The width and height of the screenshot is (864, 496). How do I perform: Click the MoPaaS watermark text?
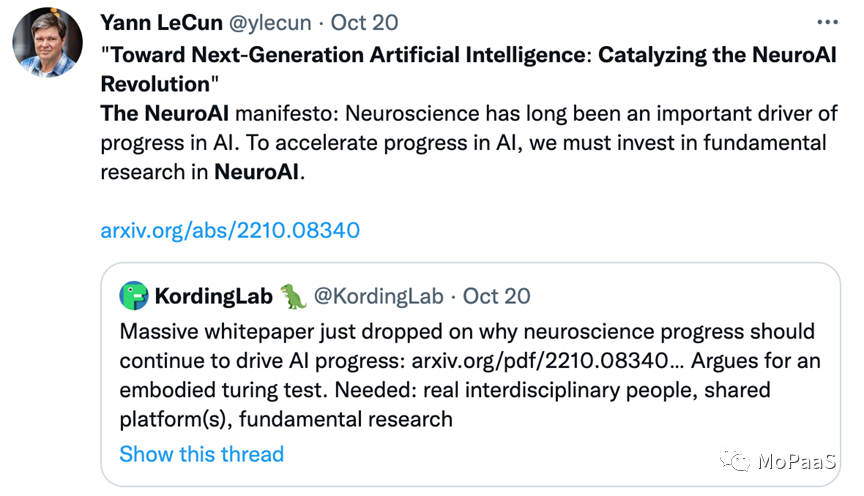point(796,462)
